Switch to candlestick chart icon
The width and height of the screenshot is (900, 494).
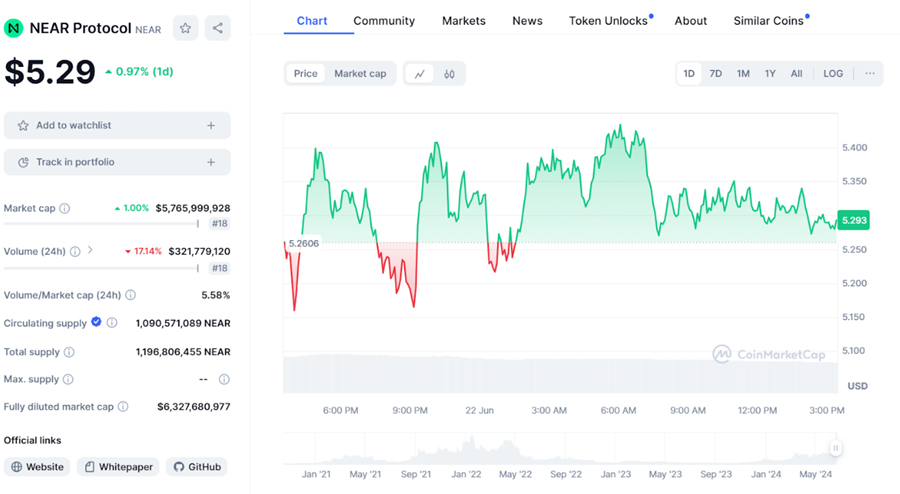pyautogui.click(x=449, y=73)
